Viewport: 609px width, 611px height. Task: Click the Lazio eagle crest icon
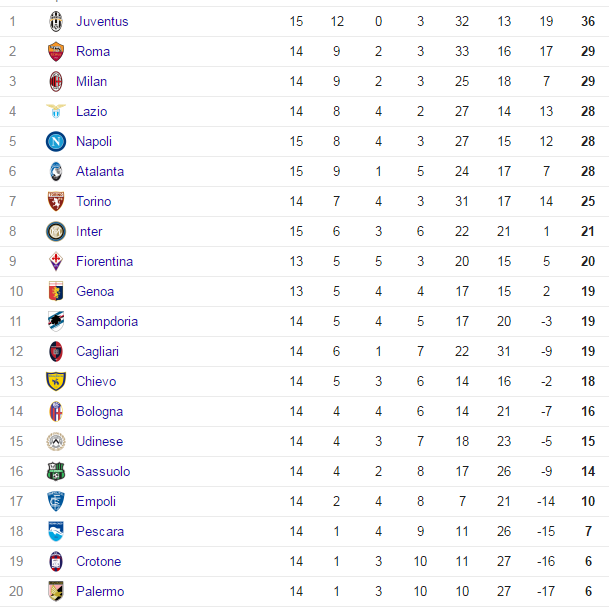(55, 111)
